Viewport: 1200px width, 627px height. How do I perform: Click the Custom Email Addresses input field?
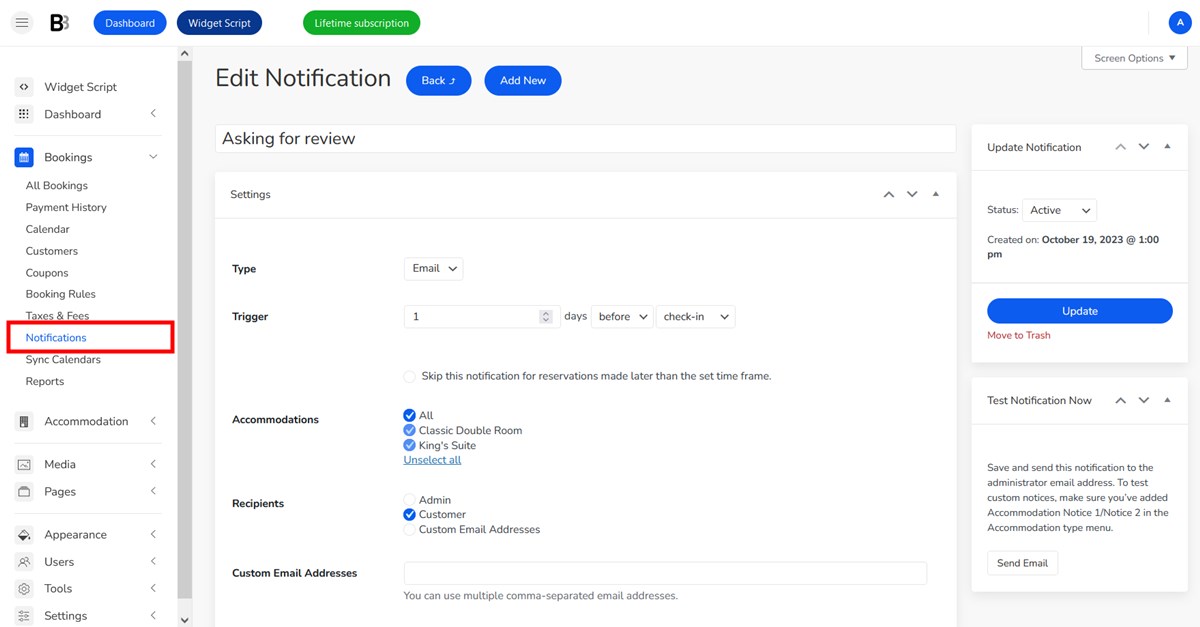coord(665,573)
